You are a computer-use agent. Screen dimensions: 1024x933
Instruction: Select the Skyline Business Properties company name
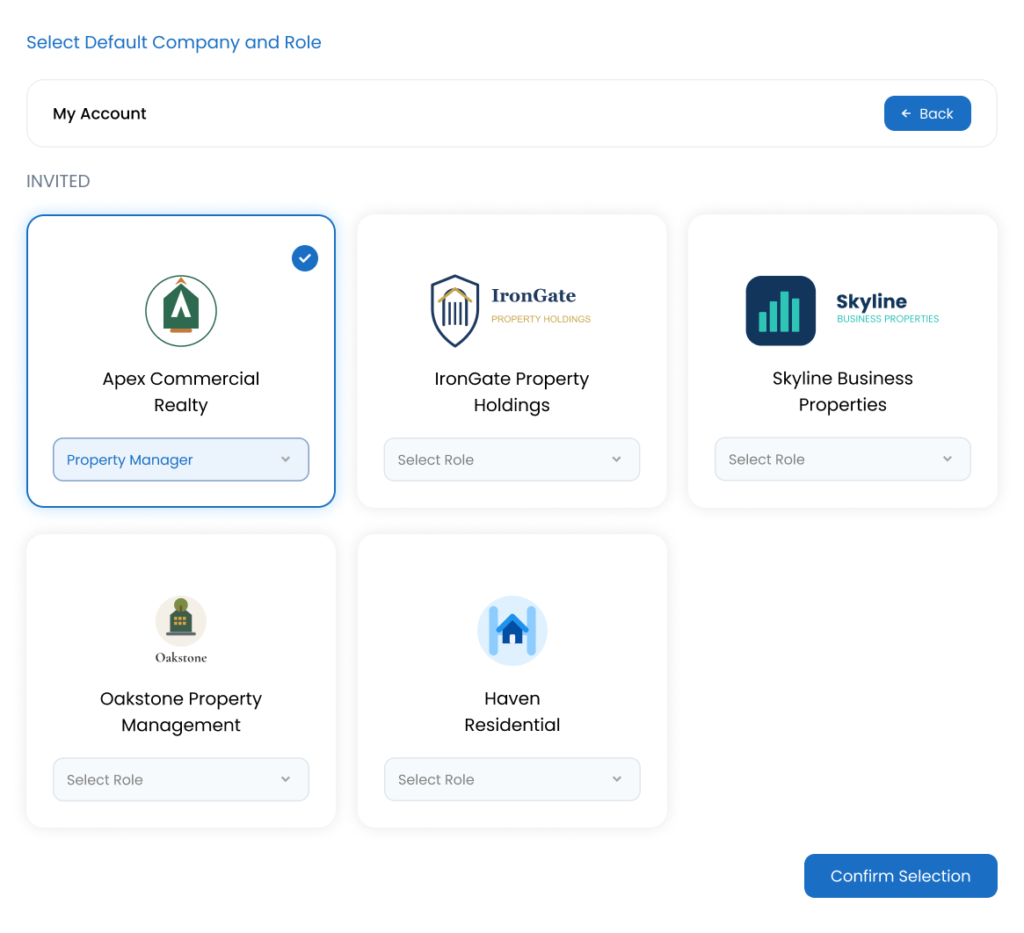coord(842,392)
